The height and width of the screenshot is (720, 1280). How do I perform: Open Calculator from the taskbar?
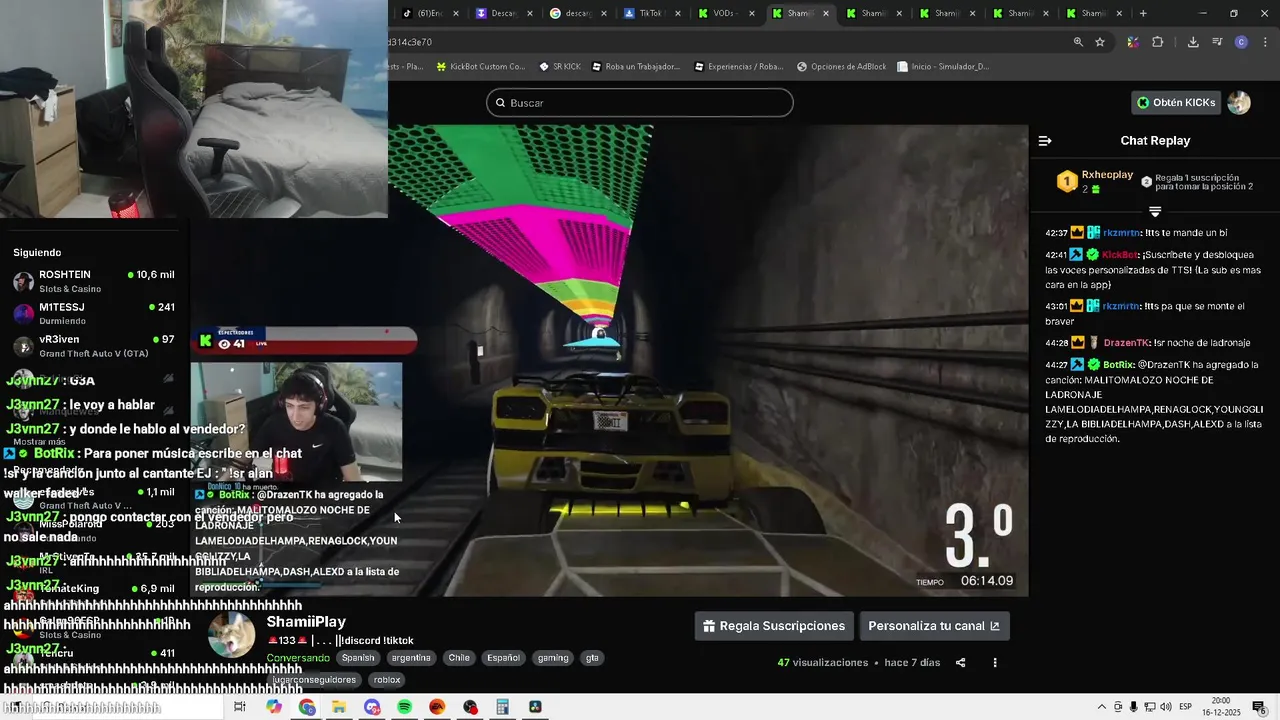[x=503, y=707]
